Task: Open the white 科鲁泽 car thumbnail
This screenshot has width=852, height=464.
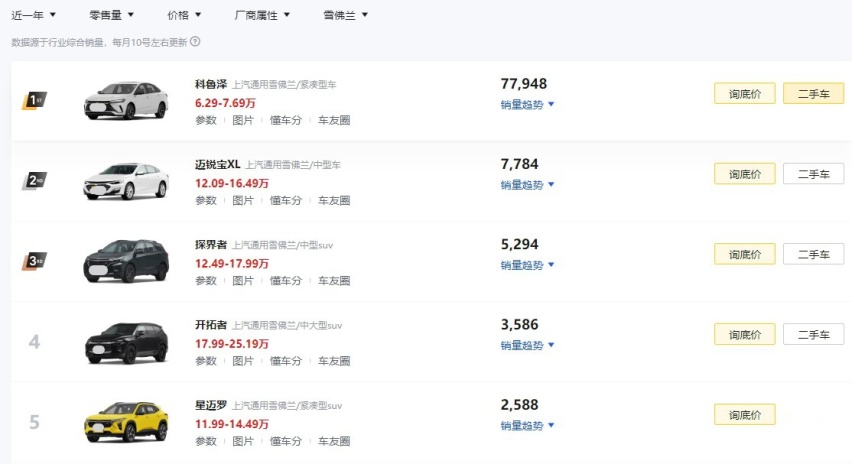Action: [x=126, y=100]
